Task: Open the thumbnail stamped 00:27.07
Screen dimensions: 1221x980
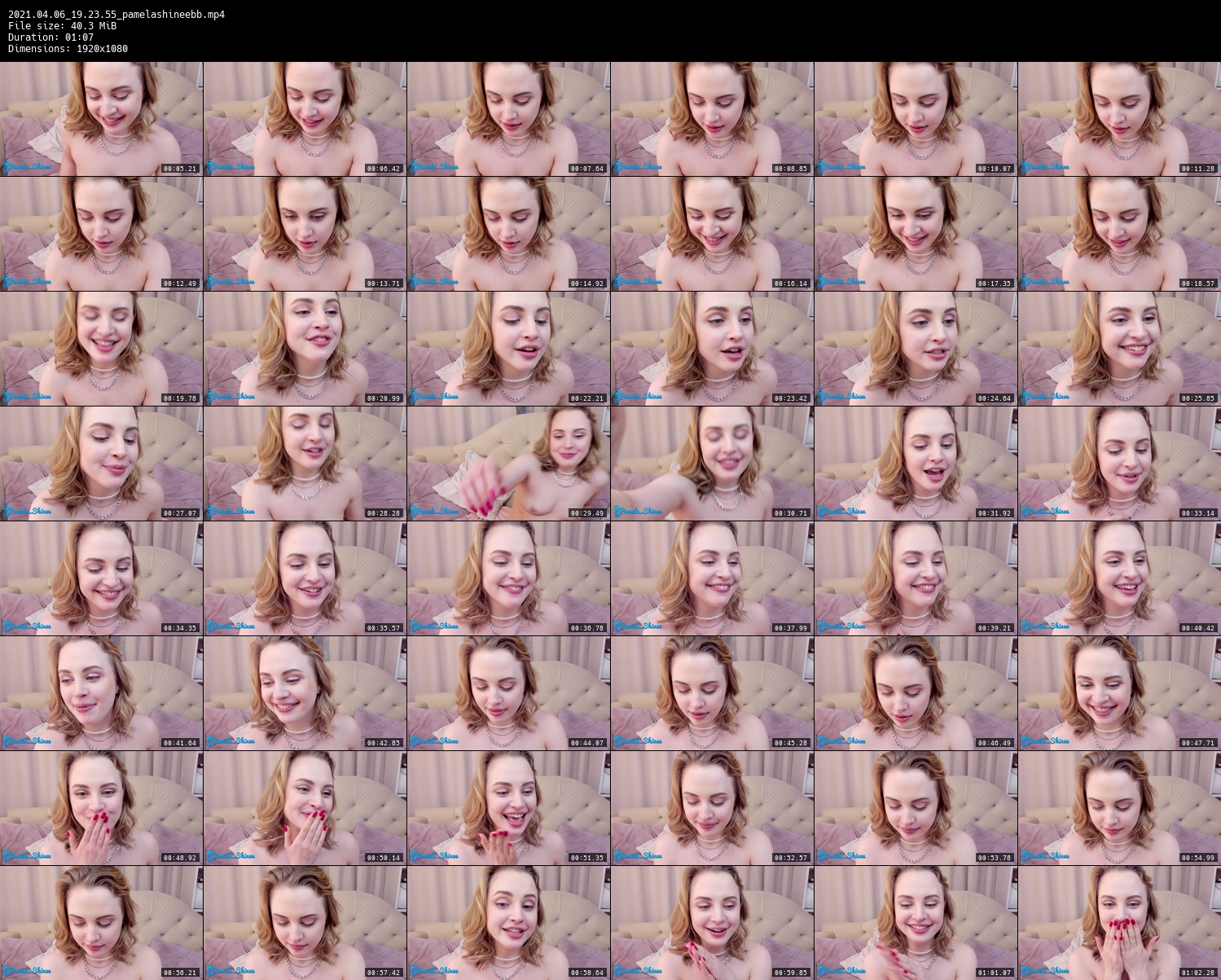Action: pos(101,464)
